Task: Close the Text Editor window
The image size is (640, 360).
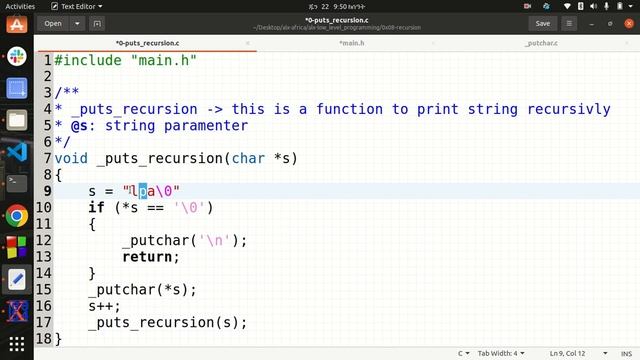Action: [x=629, y=24]
